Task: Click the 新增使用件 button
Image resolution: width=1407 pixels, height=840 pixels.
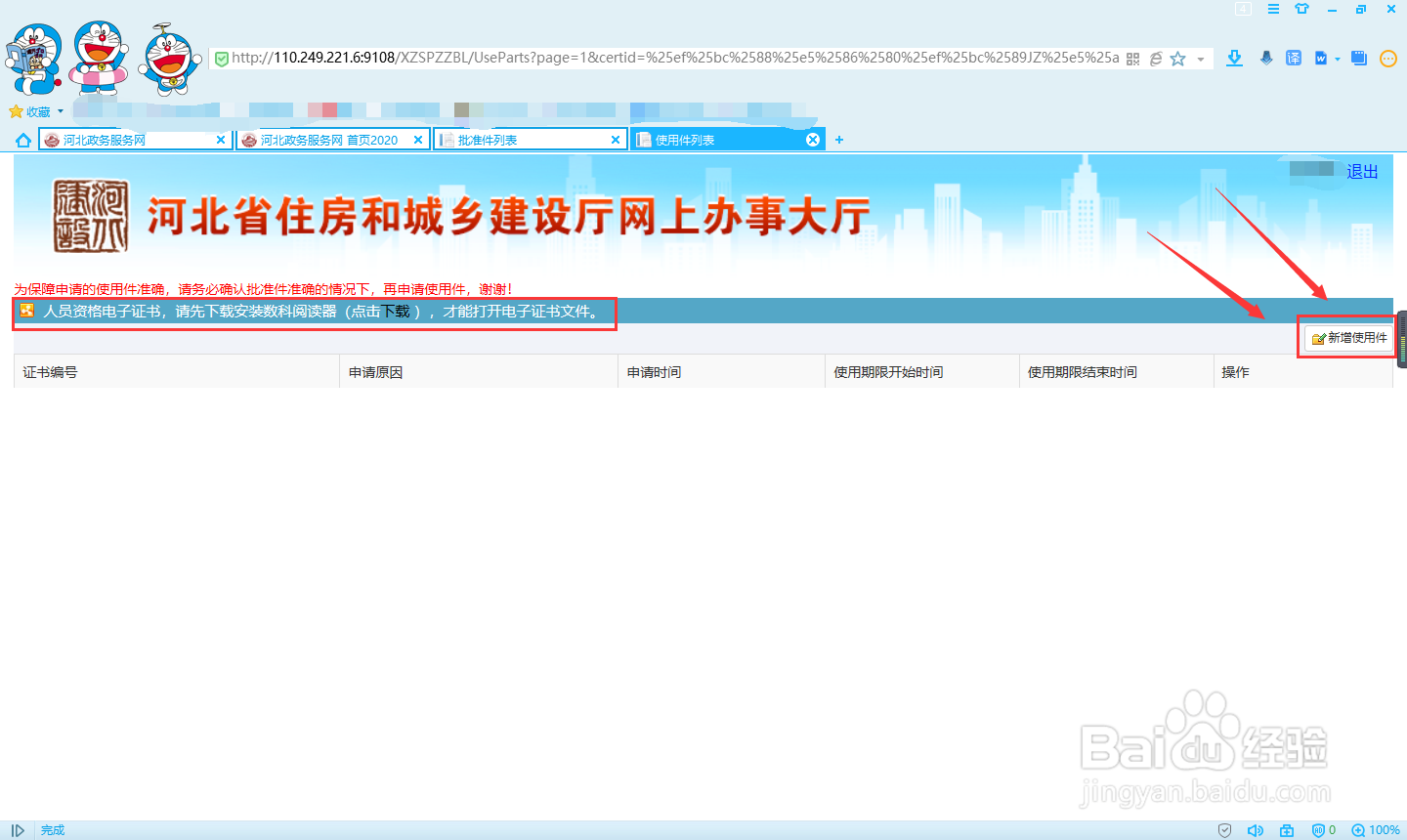Action: tap(1347, 338)
